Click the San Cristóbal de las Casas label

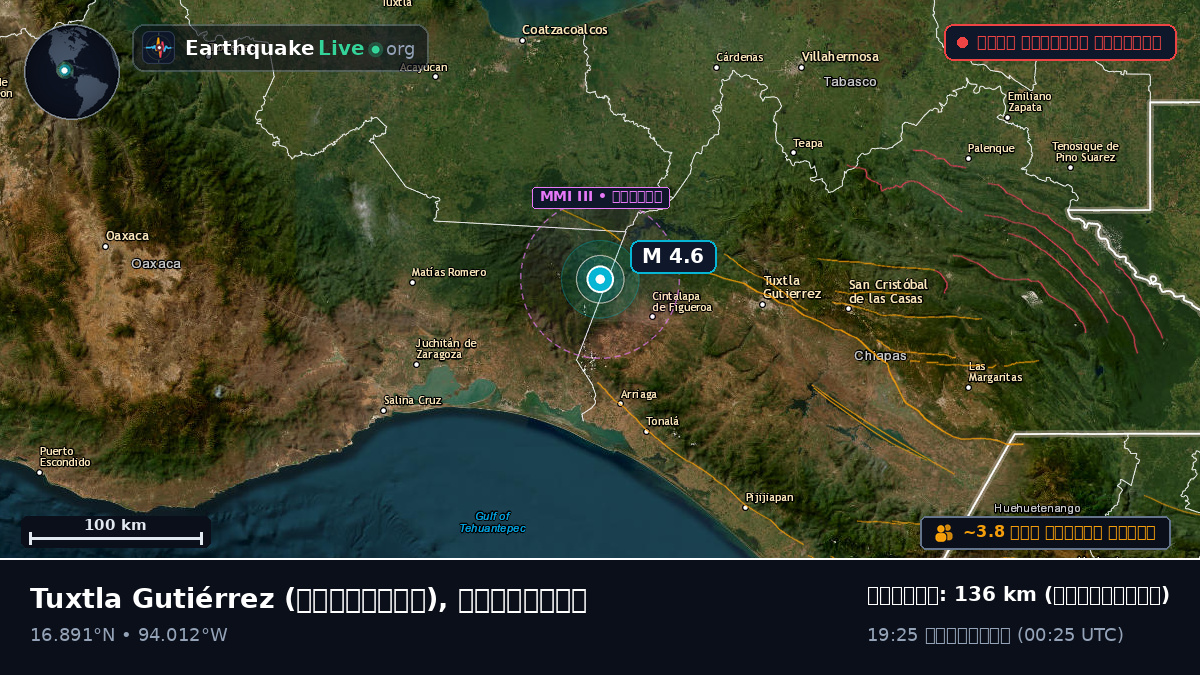[886, 292]
